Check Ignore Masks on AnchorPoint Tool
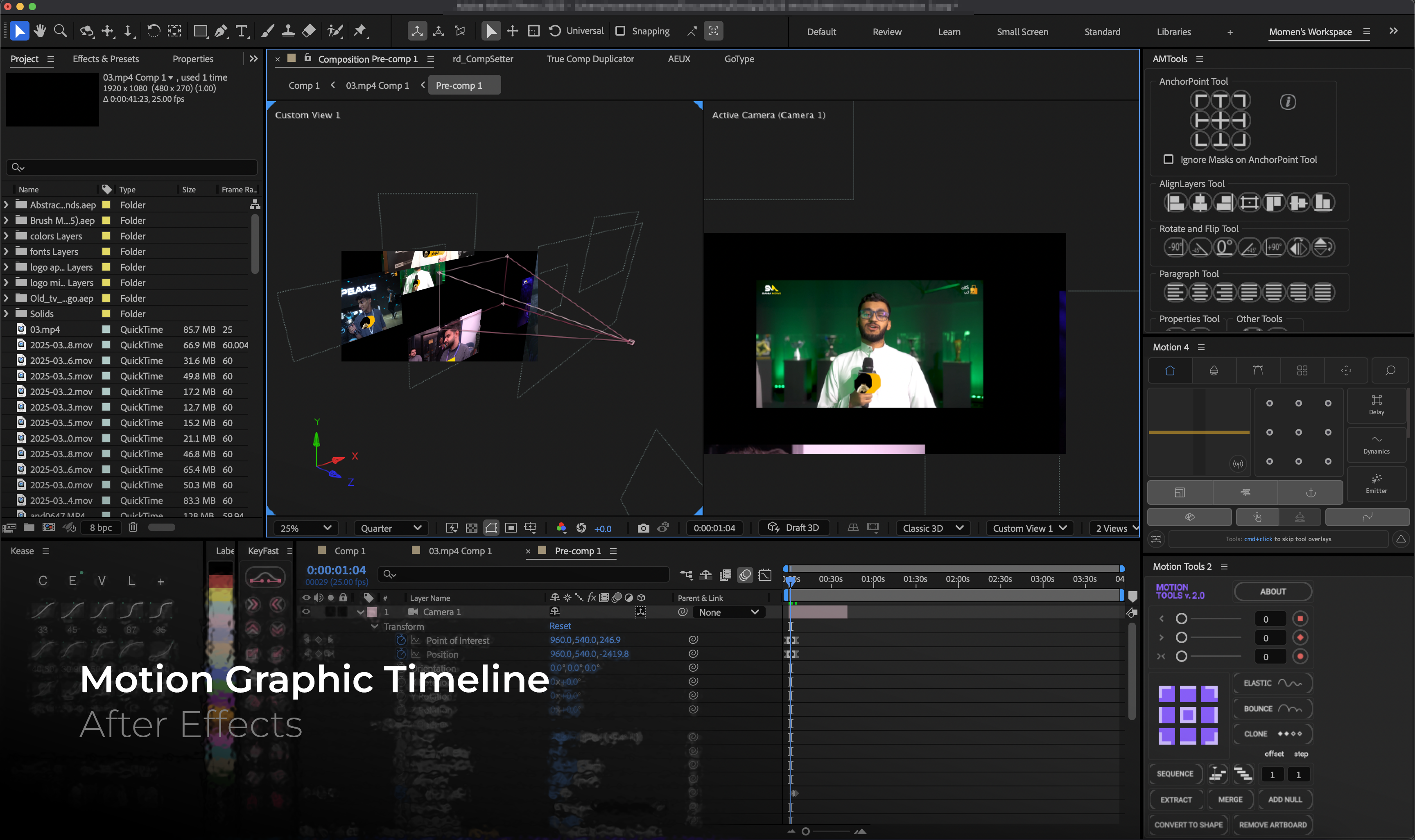This screenshot has height=840, width=1415. click(1168, 160)
